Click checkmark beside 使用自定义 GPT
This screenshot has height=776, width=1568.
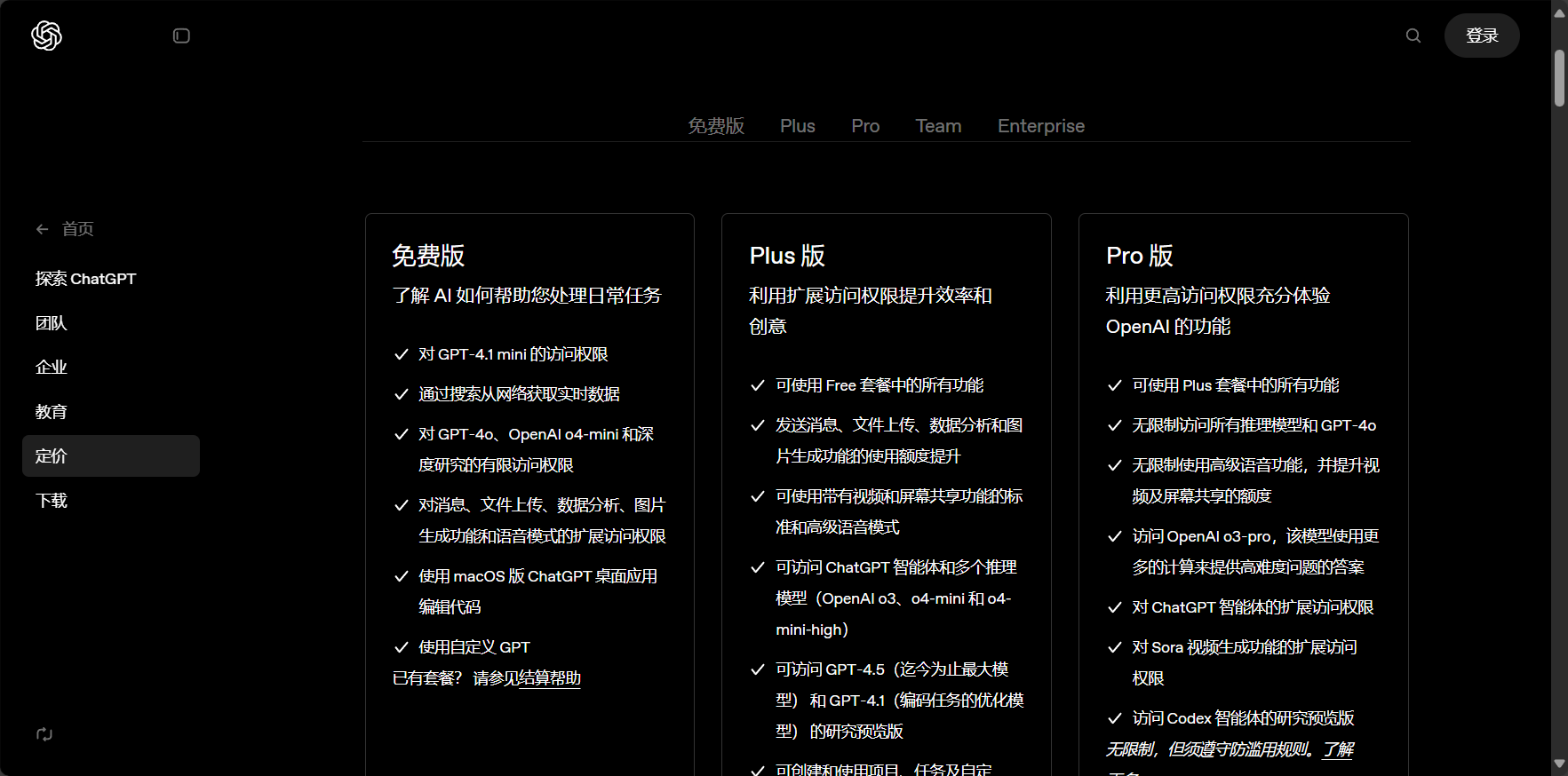[401, 647]
